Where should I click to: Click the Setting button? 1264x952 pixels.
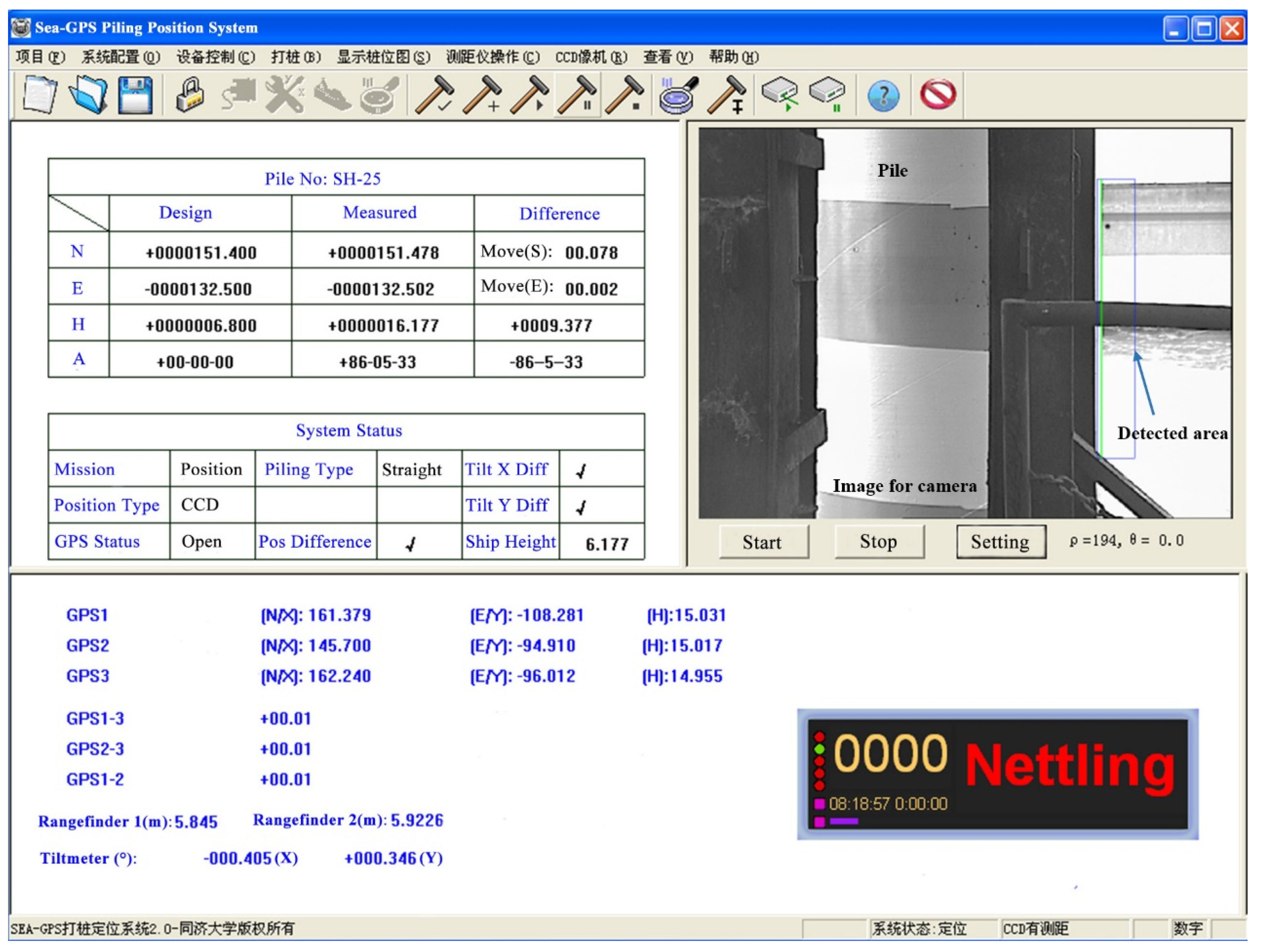coord(1001,542)
